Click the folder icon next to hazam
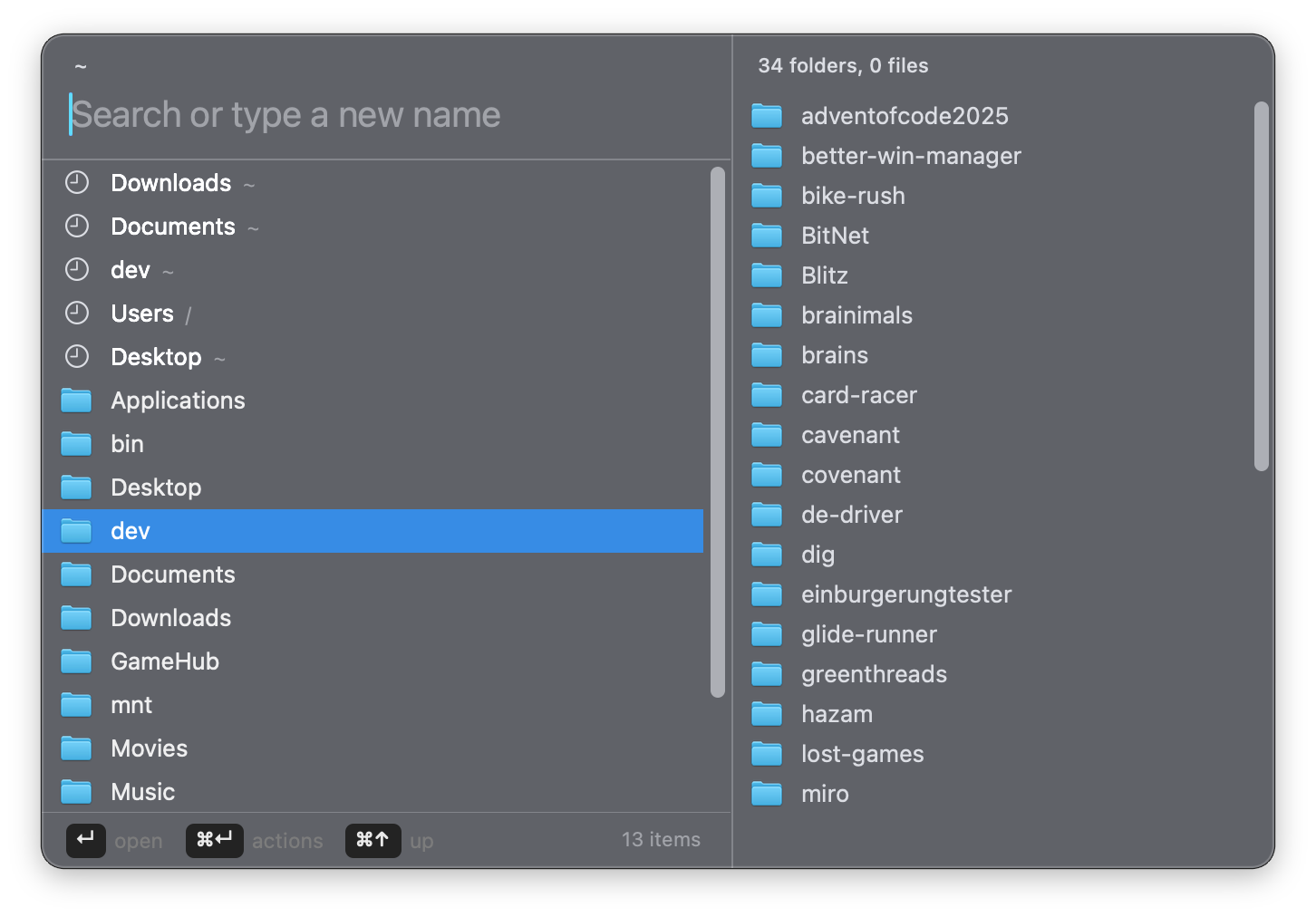The height and width of the screenshot is (917, 1316). click(x=767, y=714)
